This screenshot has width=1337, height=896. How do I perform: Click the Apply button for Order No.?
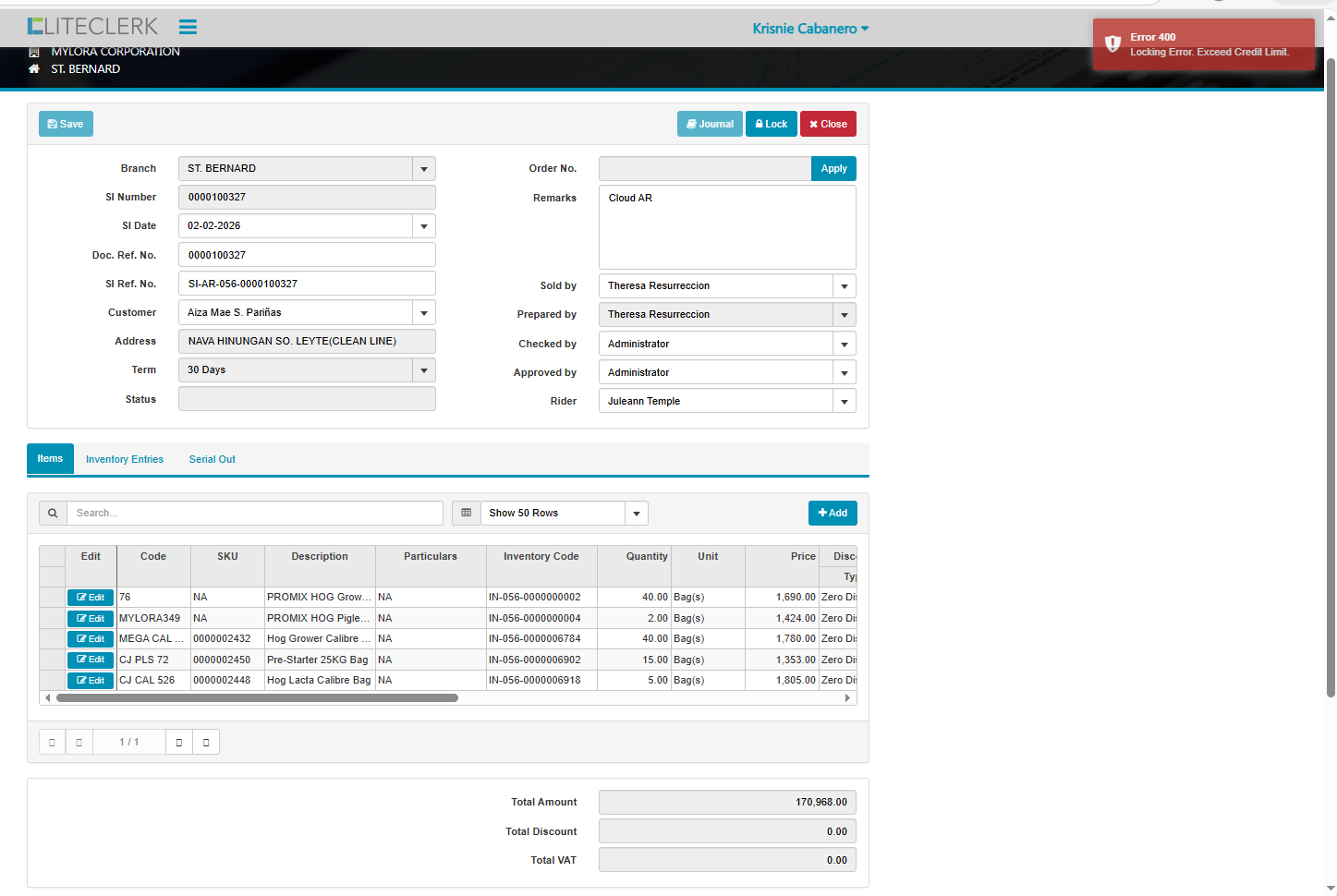click(833, 169)
